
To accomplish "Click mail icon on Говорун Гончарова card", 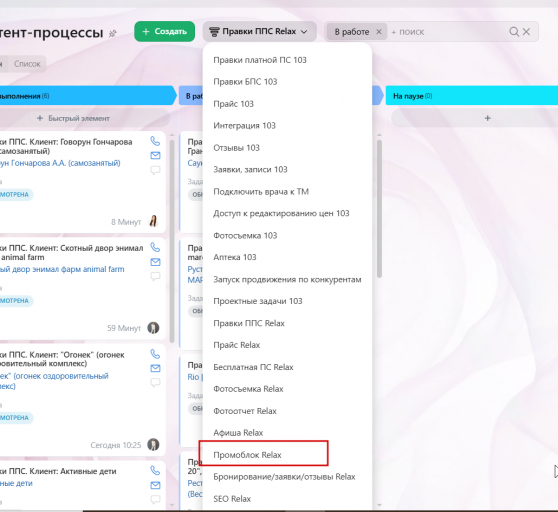I will 155,155.
